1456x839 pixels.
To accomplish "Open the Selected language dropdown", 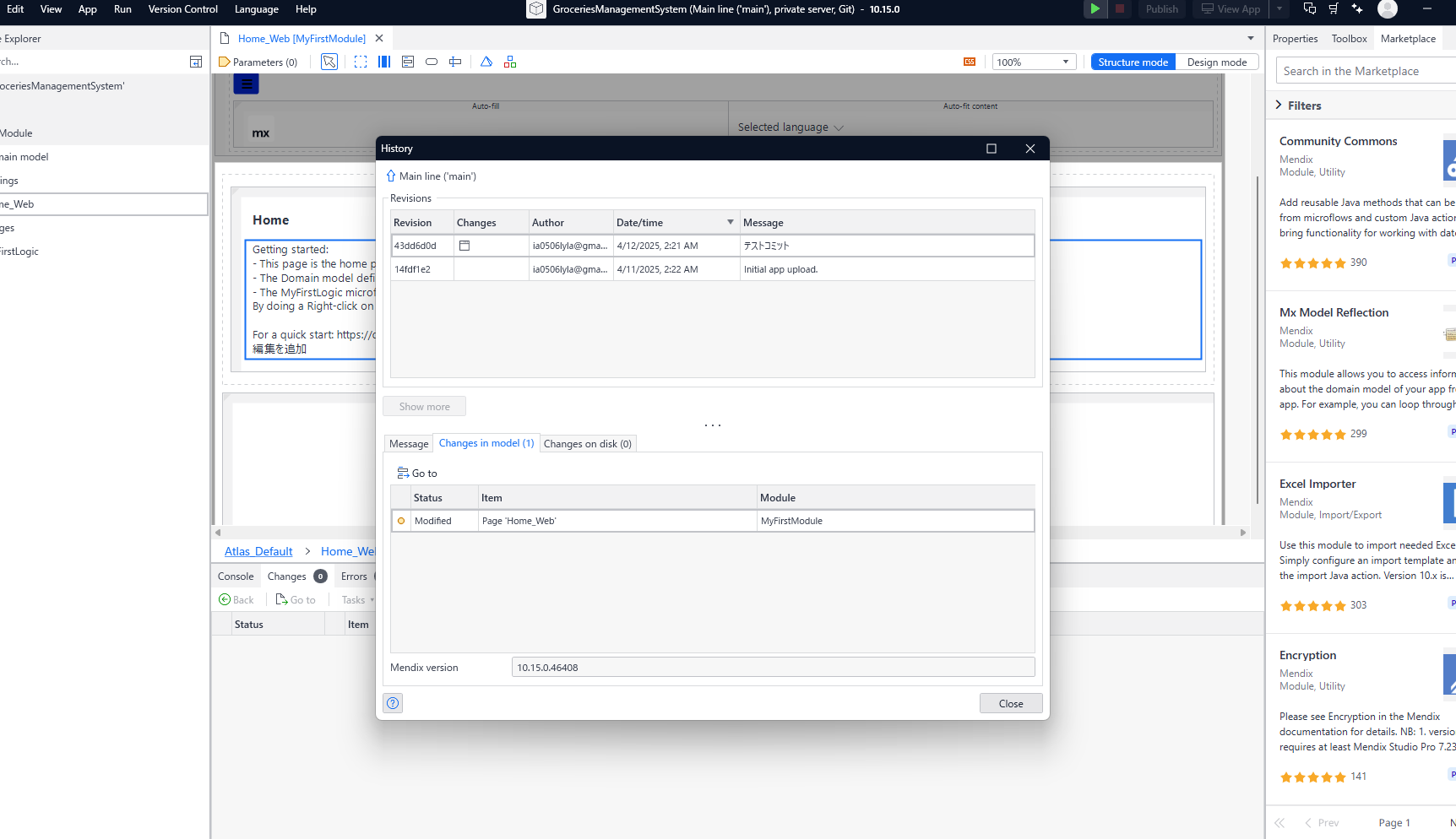I will (789, 127).
